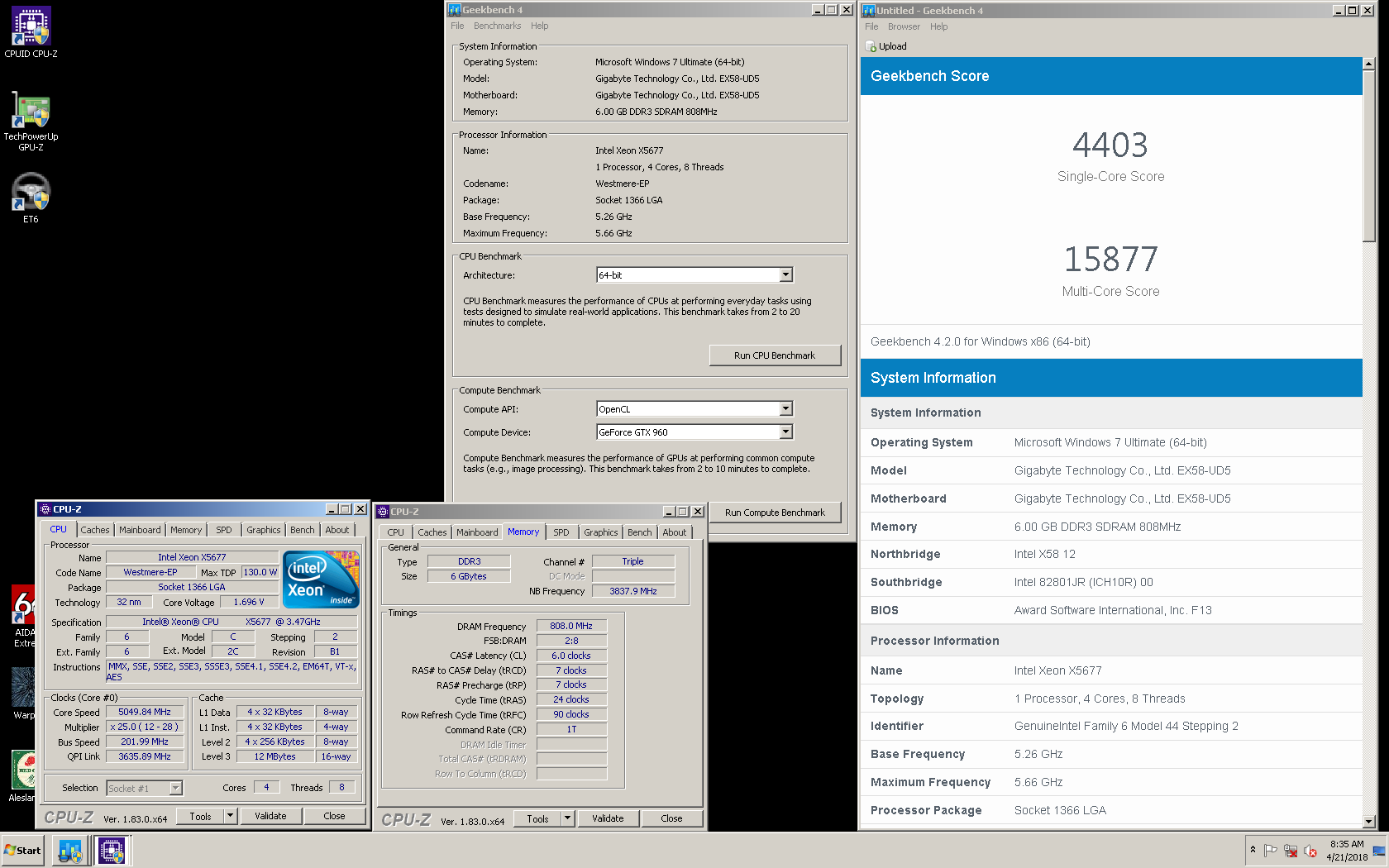Switch to Mainboard tab in left CPU-Z
Viewport: 1389px width, 868px height.
(140, 530)
